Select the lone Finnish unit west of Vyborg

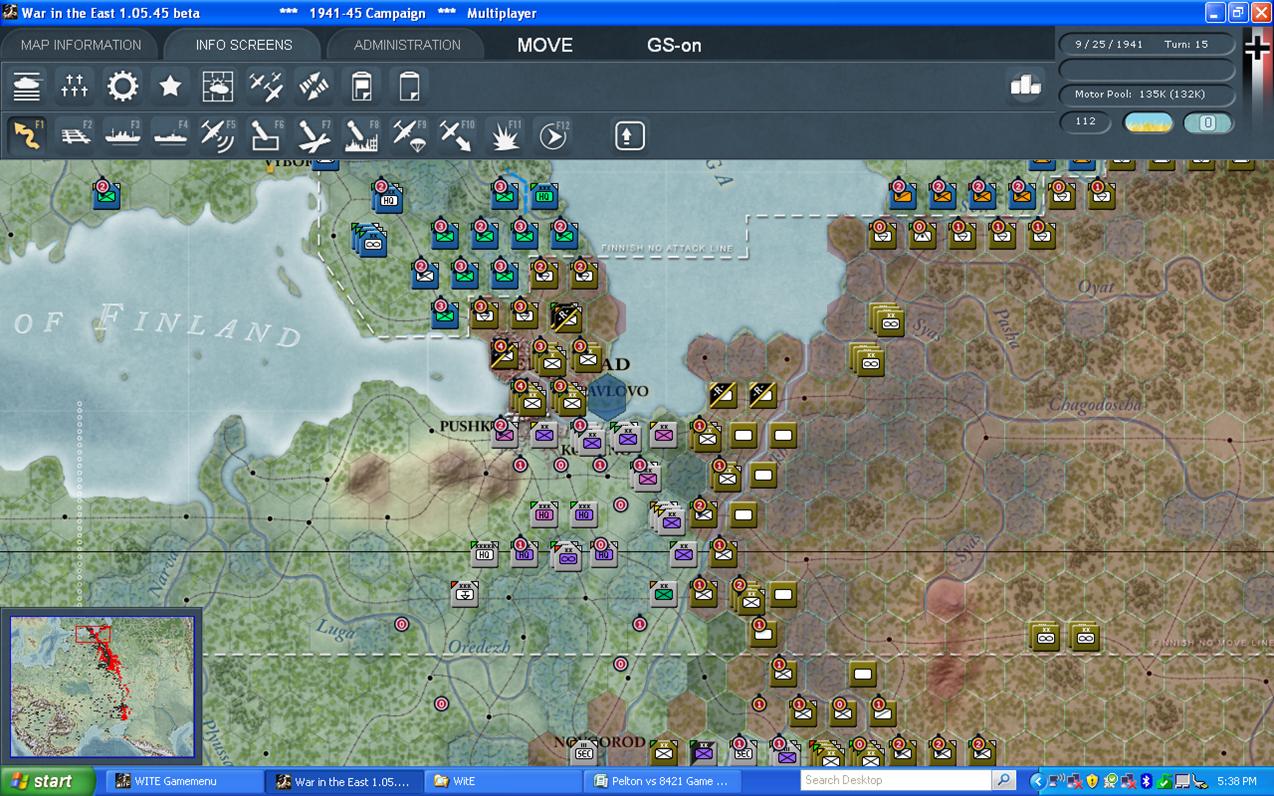[106, 195]
